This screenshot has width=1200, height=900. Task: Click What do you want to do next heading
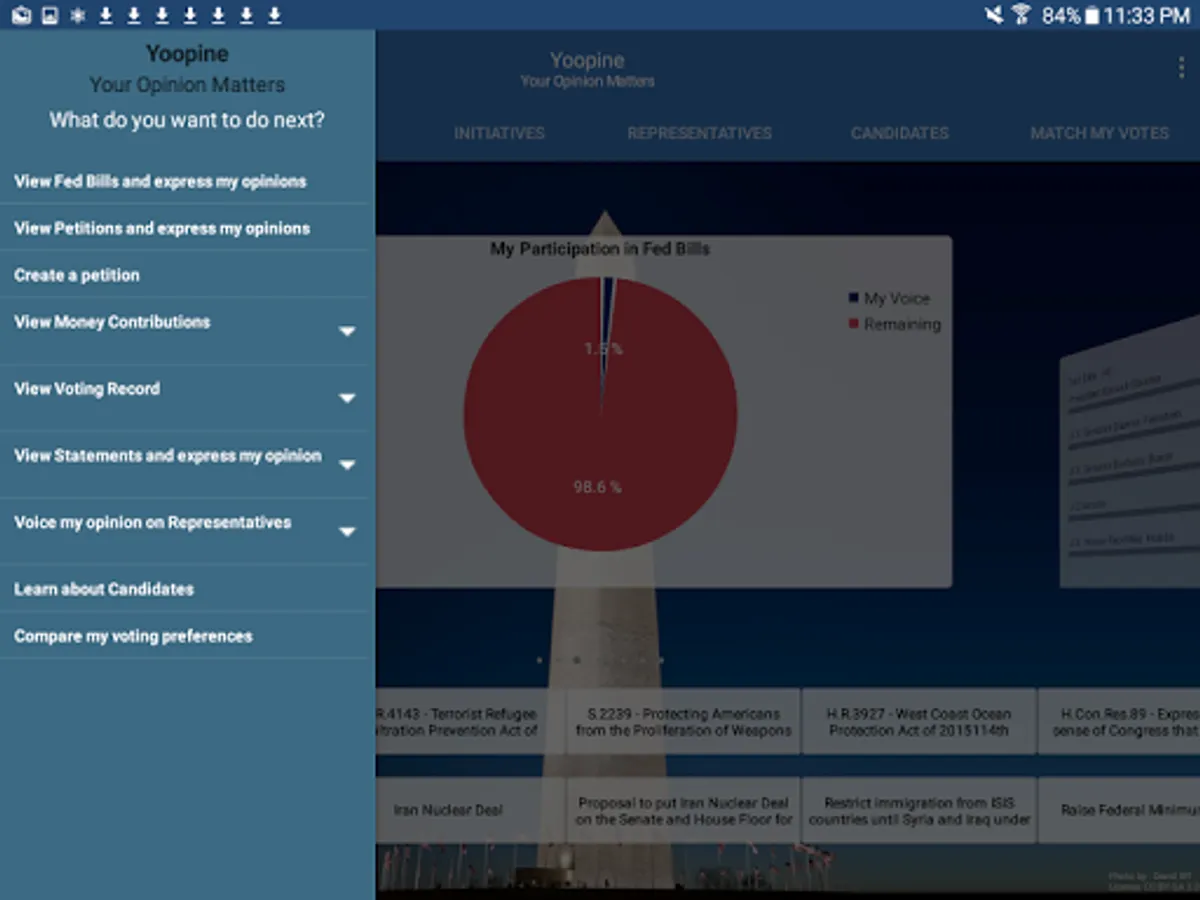coord(187,120)
